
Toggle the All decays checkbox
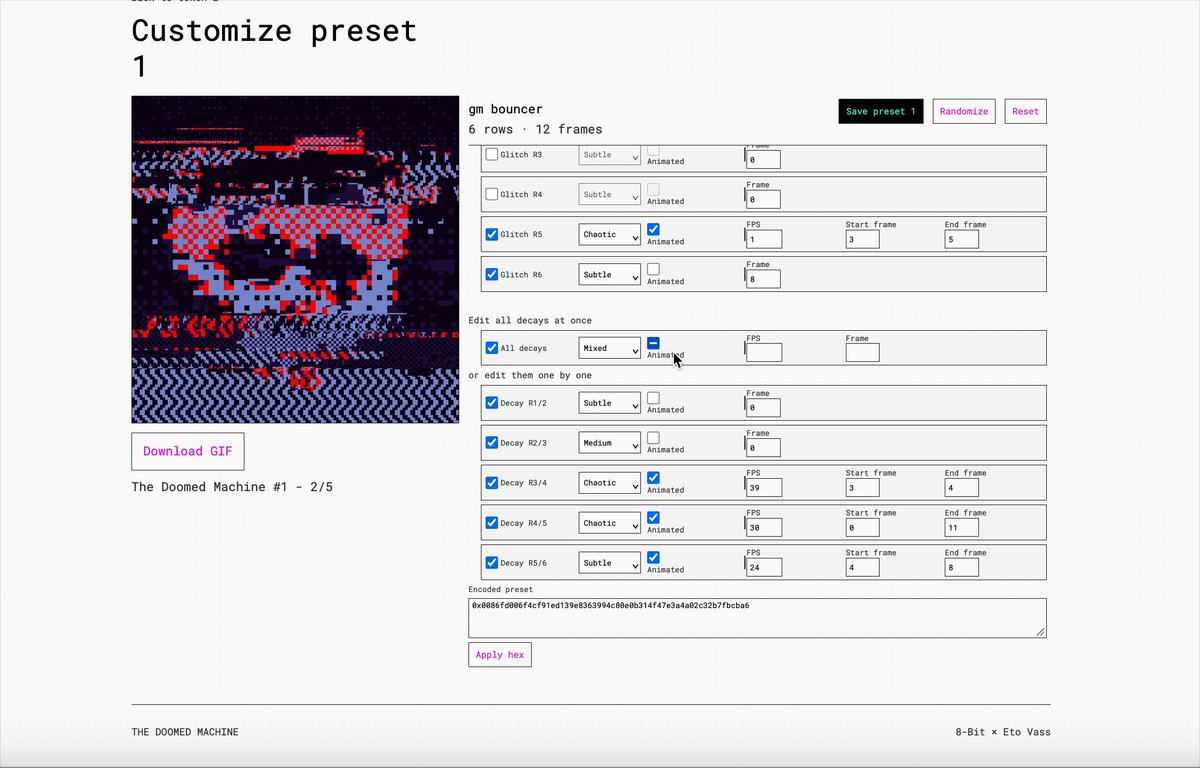click(492, 348)
